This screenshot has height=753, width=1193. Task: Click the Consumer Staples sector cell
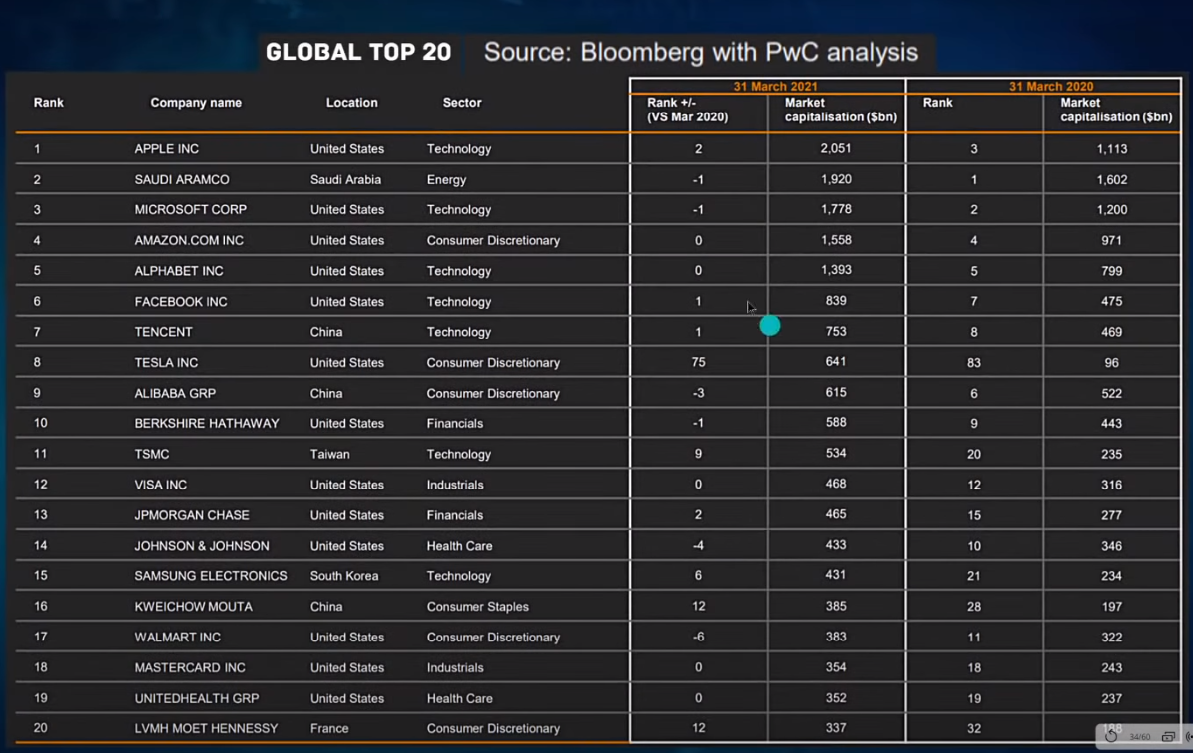click(x=478, y=607)
